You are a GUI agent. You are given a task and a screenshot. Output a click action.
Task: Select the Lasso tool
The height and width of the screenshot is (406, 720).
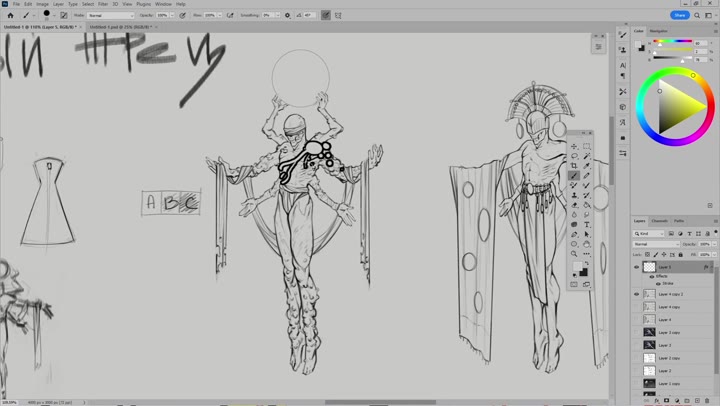click(574, 156)
